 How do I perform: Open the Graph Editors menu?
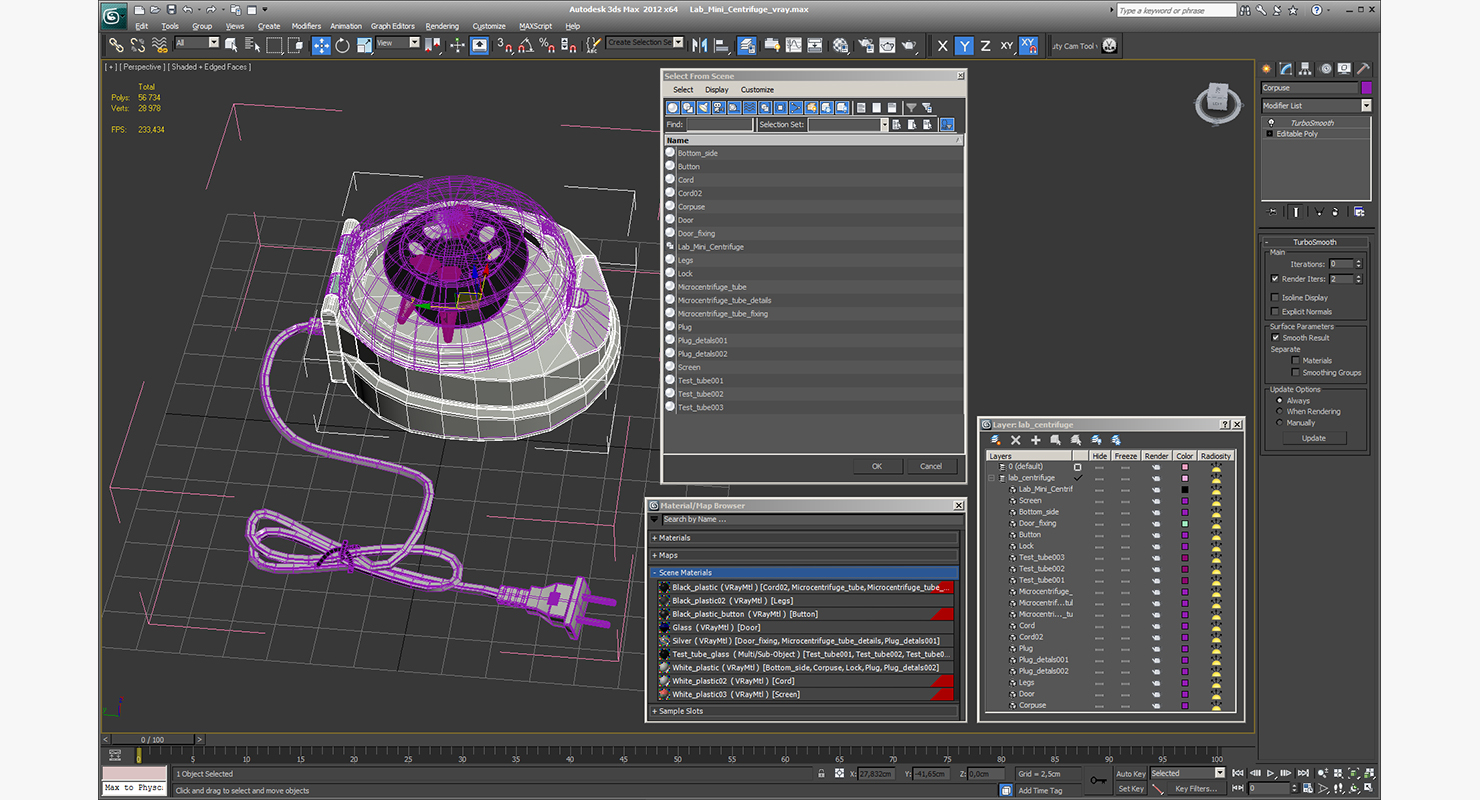point(393,26)
